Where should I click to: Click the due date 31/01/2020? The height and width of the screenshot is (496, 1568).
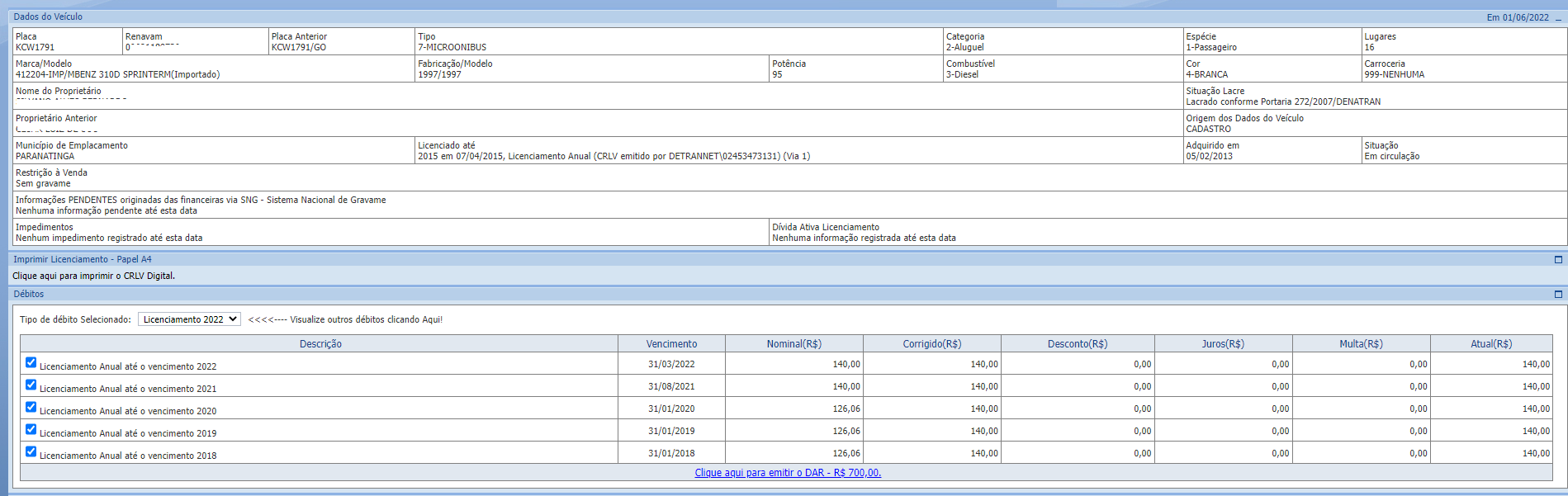[x=671, y=409]
